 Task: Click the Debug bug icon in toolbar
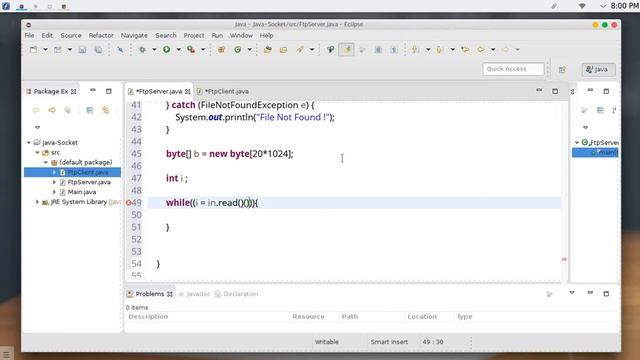142,49
